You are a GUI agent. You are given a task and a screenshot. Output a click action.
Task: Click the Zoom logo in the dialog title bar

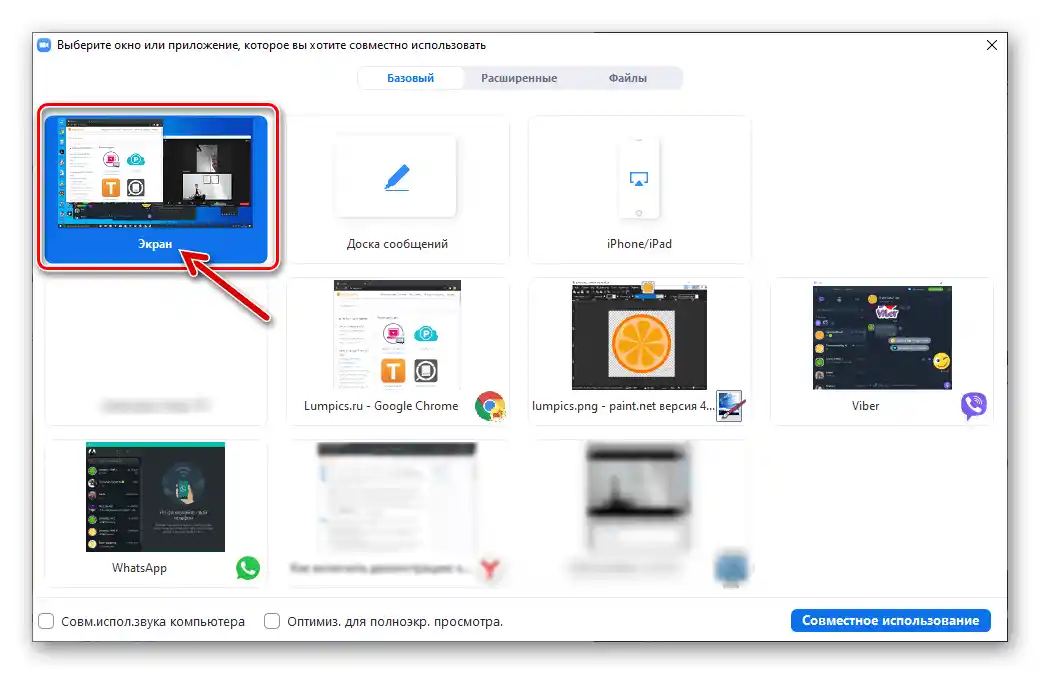click(44, 44)
